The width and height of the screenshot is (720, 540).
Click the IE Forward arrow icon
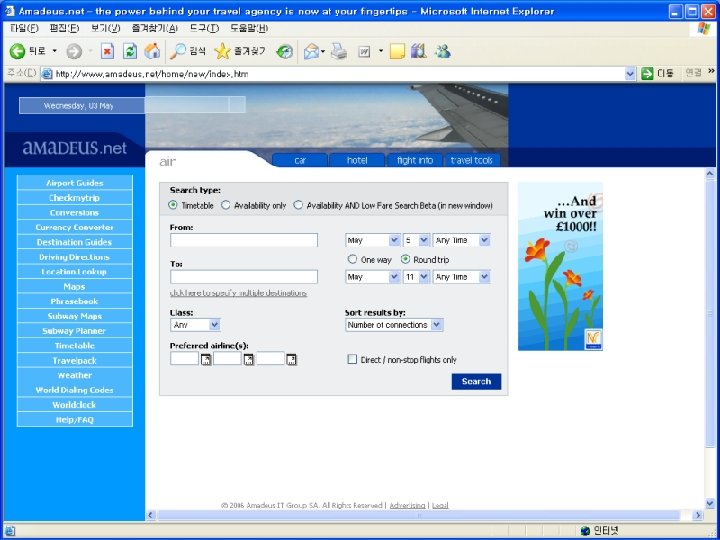(73, 51)
